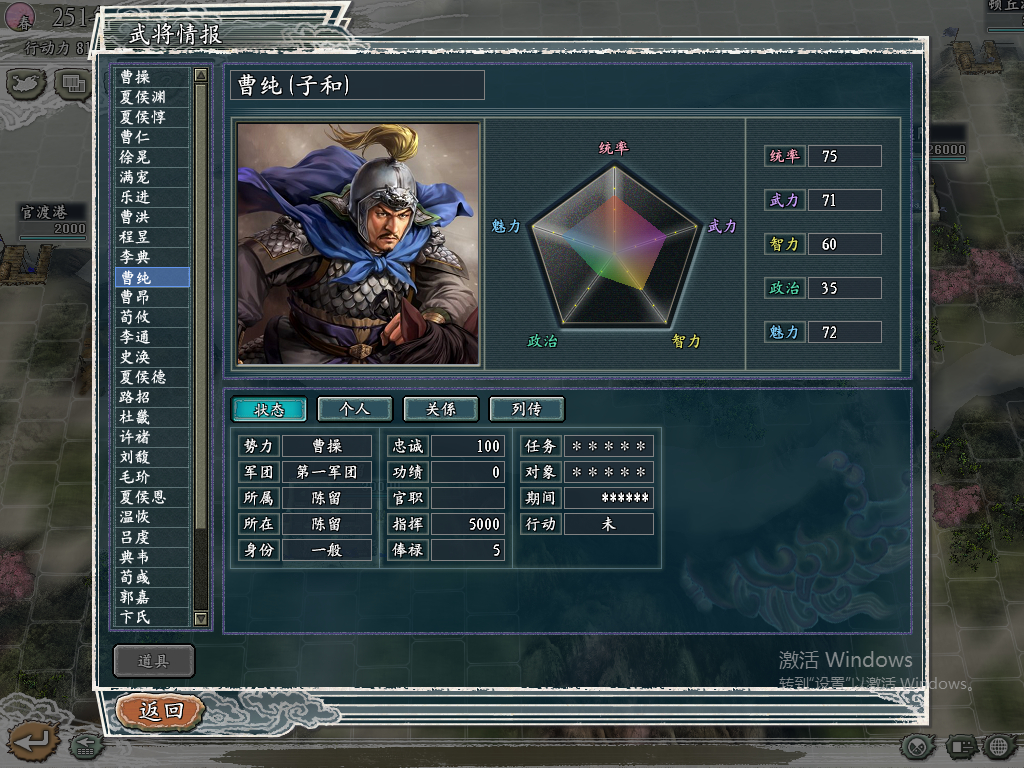The height and width of the screenshot is (768, 1024).
Task: Click the globe grid icon at bottom right
Action: [x=999, y=746]
